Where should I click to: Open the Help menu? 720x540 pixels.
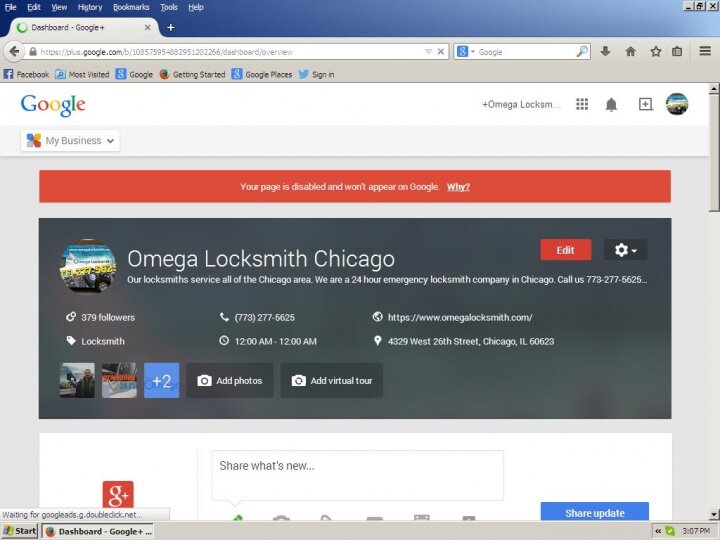click(196, 7)
